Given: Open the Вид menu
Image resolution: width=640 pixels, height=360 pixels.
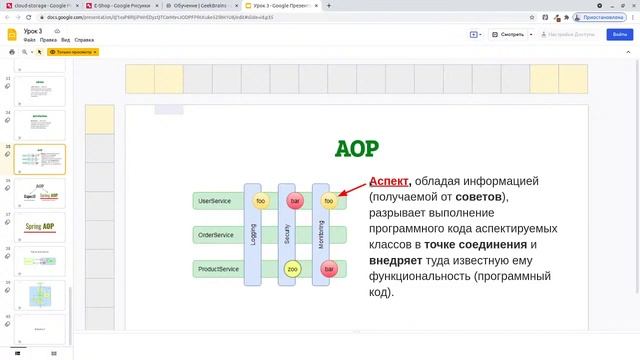Looking at the screenshot, I should 65,40.
